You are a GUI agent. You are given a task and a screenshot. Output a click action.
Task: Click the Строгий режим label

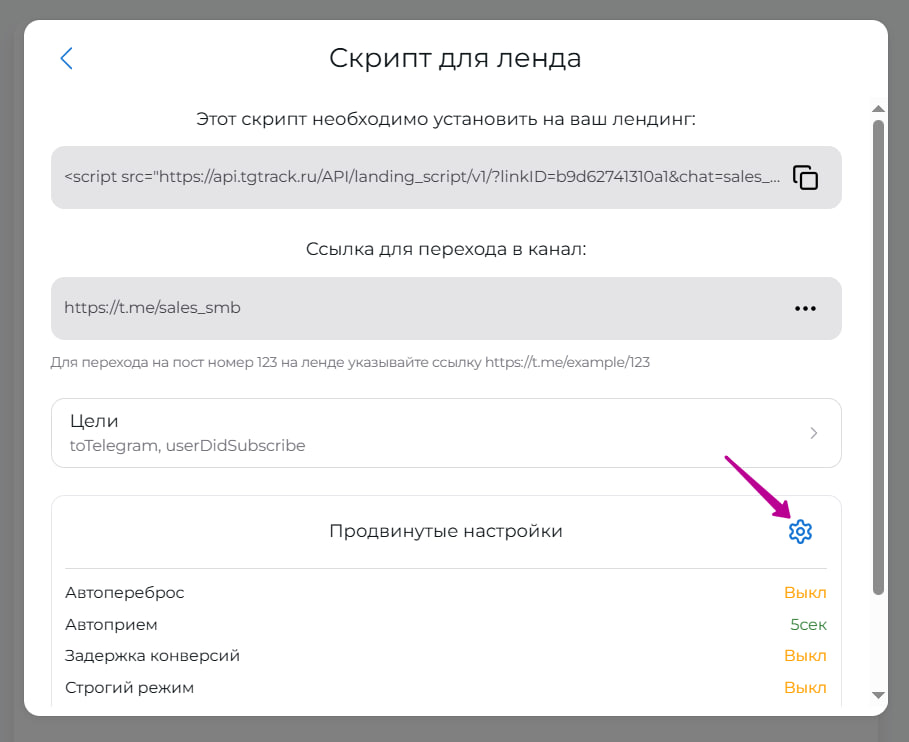129,688
